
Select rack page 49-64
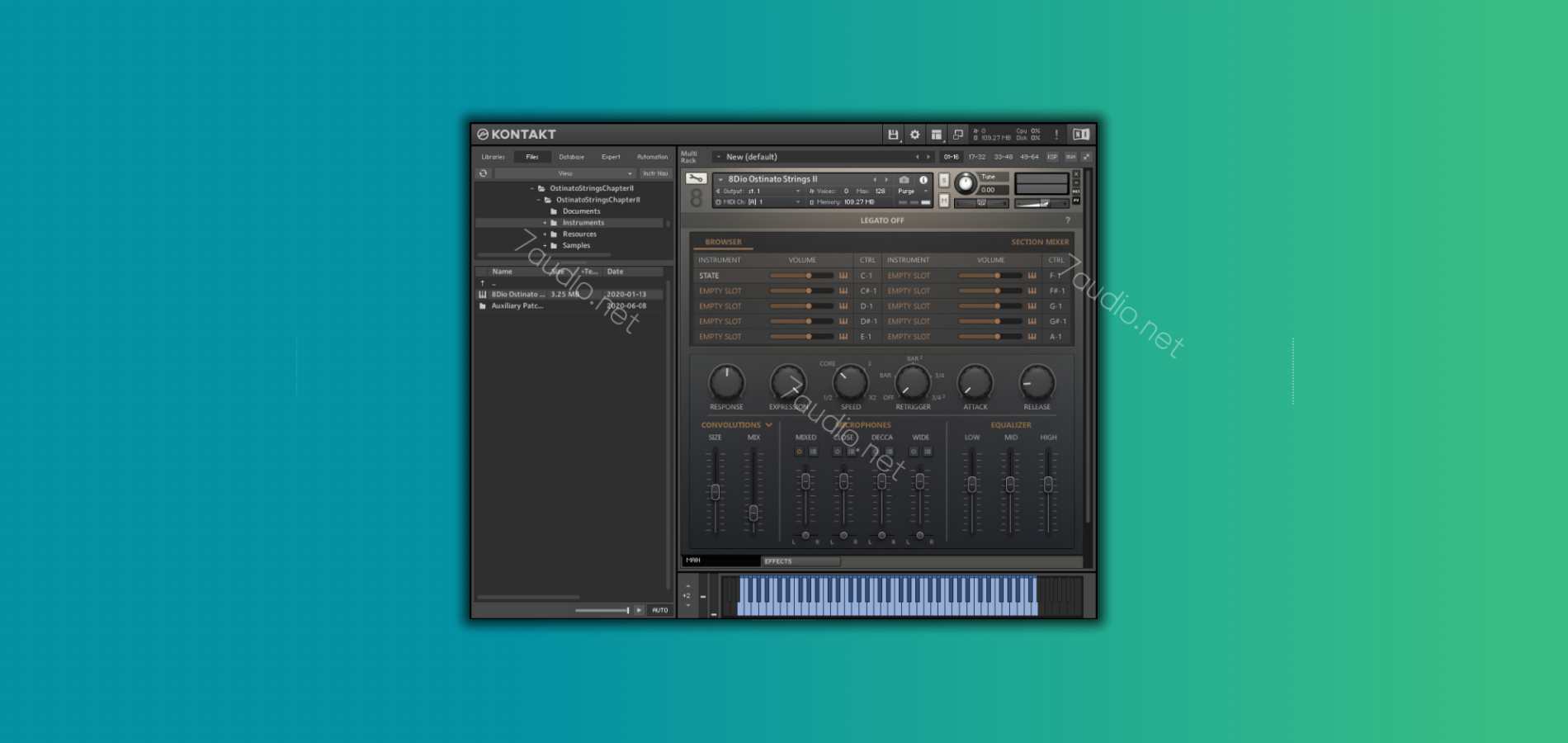click(x=1029, y=157)
